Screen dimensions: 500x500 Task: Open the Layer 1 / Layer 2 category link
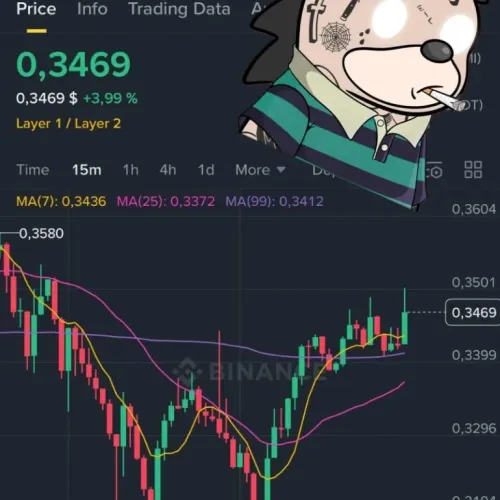(68, 124)
